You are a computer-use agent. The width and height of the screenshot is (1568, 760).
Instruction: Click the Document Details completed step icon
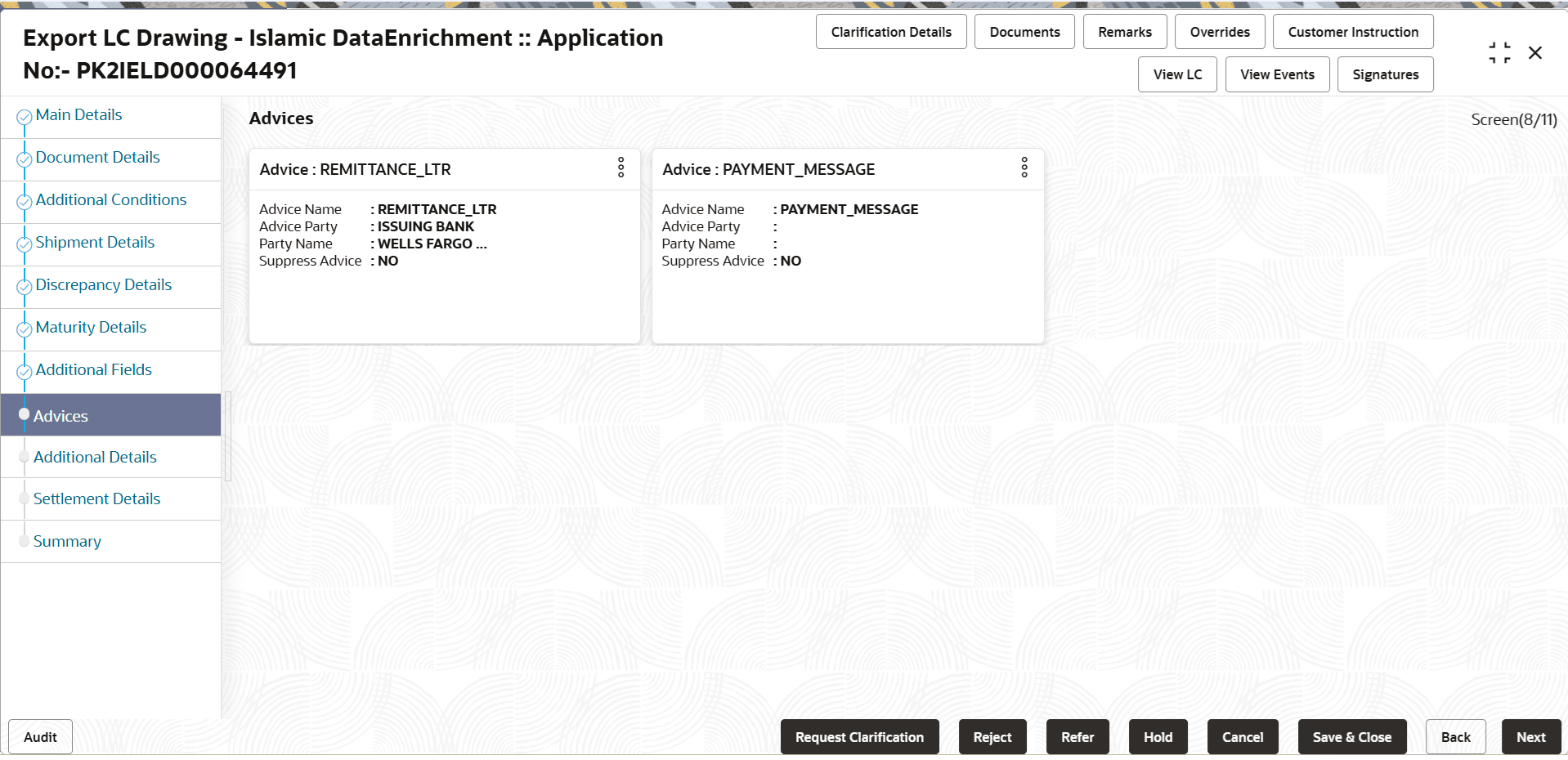pyautogui.click(x=25, y=159)
